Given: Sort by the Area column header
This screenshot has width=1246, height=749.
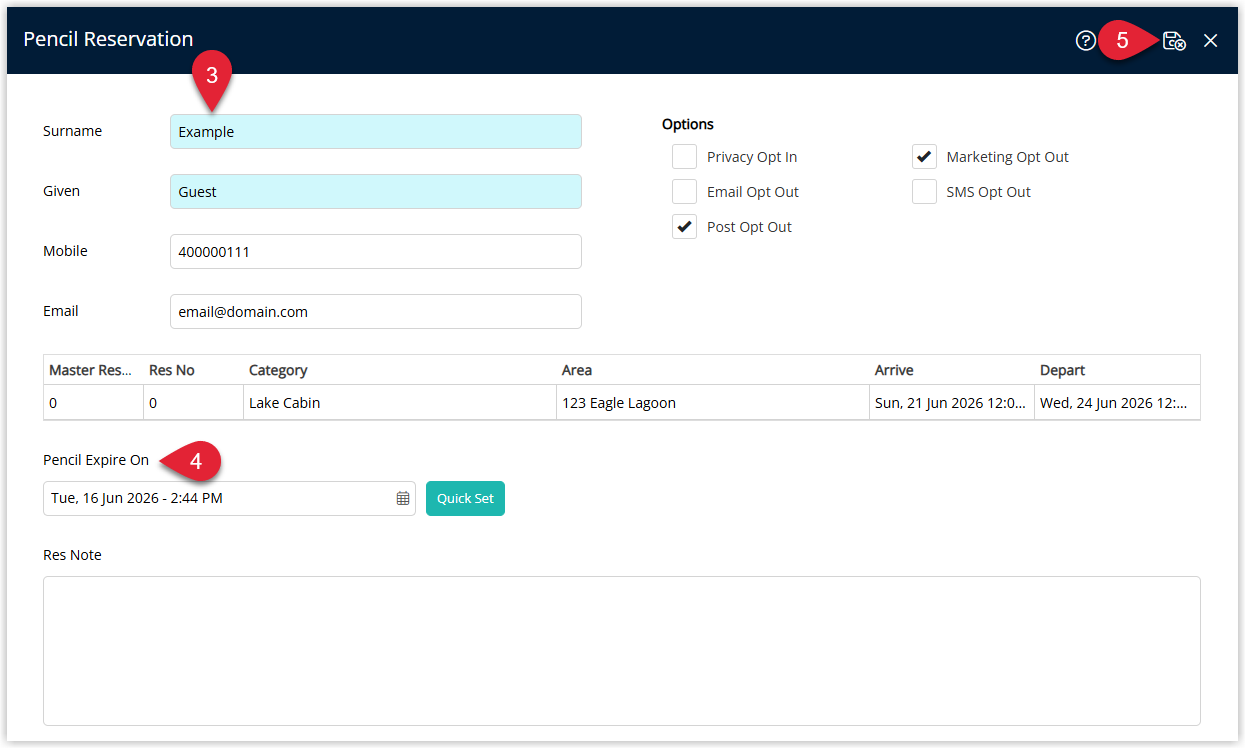Looking at the screenshot, I should coord(713,370).
